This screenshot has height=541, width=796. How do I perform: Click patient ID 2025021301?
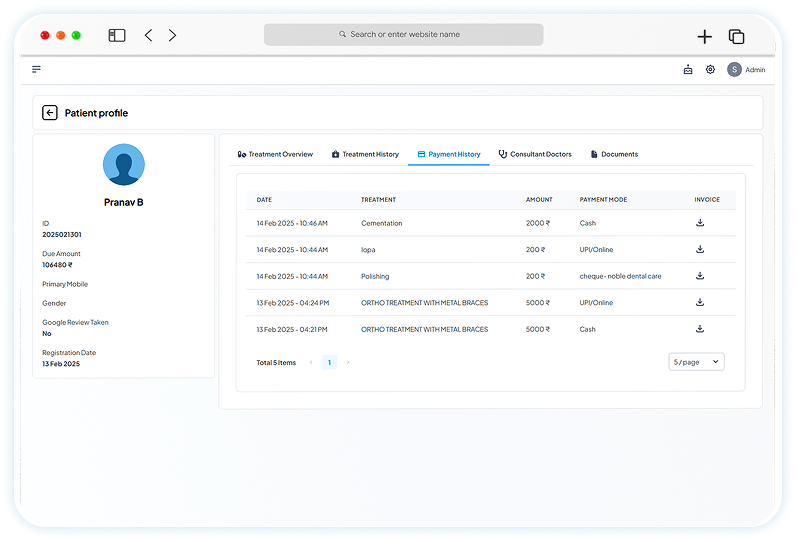tap(61, 234)
